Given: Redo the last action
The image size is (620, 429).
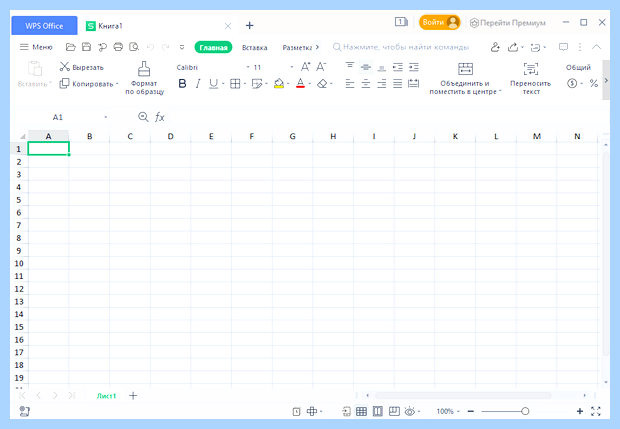Looking at the screenshot, I should click(x=165, y=47).
